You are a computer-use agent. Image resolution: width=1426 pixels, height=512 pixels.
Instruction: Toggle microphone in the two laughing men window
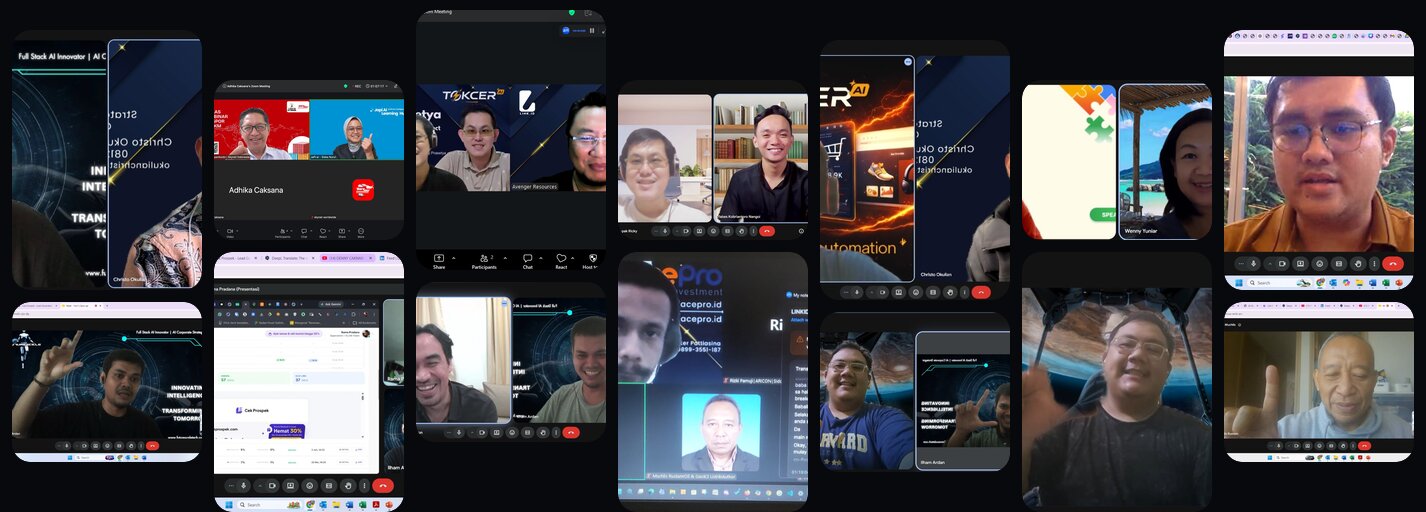click(459, 433)
